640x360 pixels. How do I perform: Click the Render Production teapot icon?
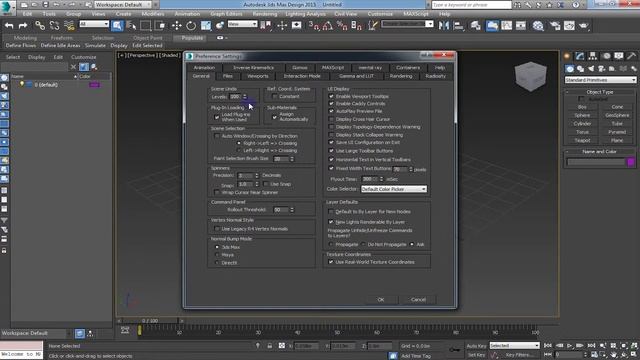click(x=584, y=25)
